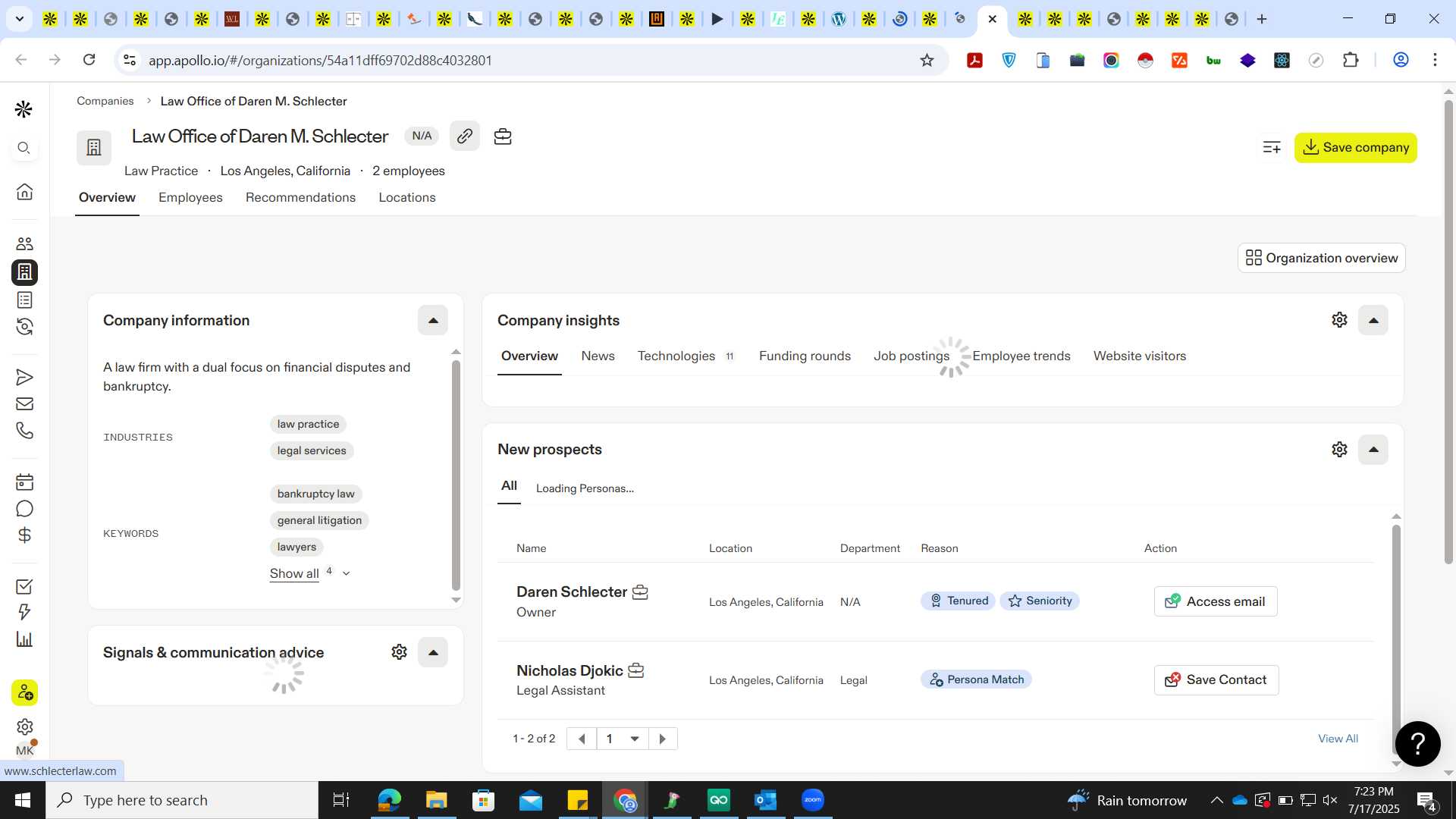Go to next prospects page arrow
The height and width of the screenshot is (819, 1456).
(x=663, y=739)
